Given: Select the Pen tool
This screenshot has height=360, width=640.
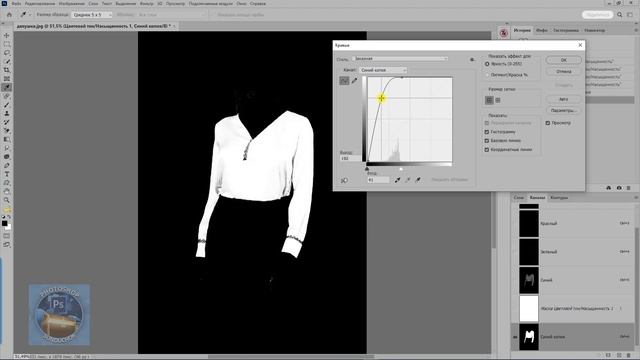Looking at the screenshot, I should [x=7, y=165].
